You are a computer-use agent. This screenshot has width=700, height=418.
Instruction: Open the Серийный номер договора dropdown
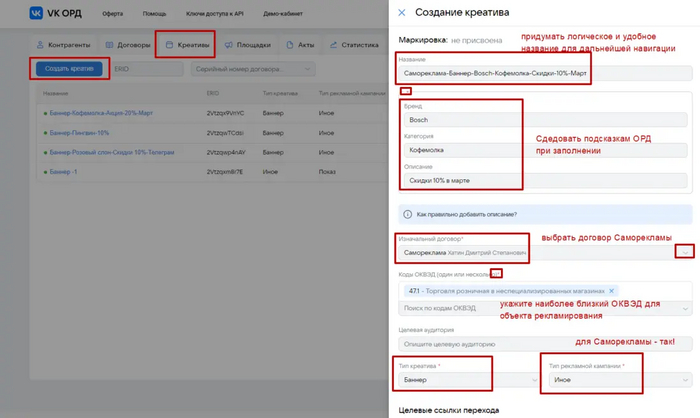click(x=253, y=69)
